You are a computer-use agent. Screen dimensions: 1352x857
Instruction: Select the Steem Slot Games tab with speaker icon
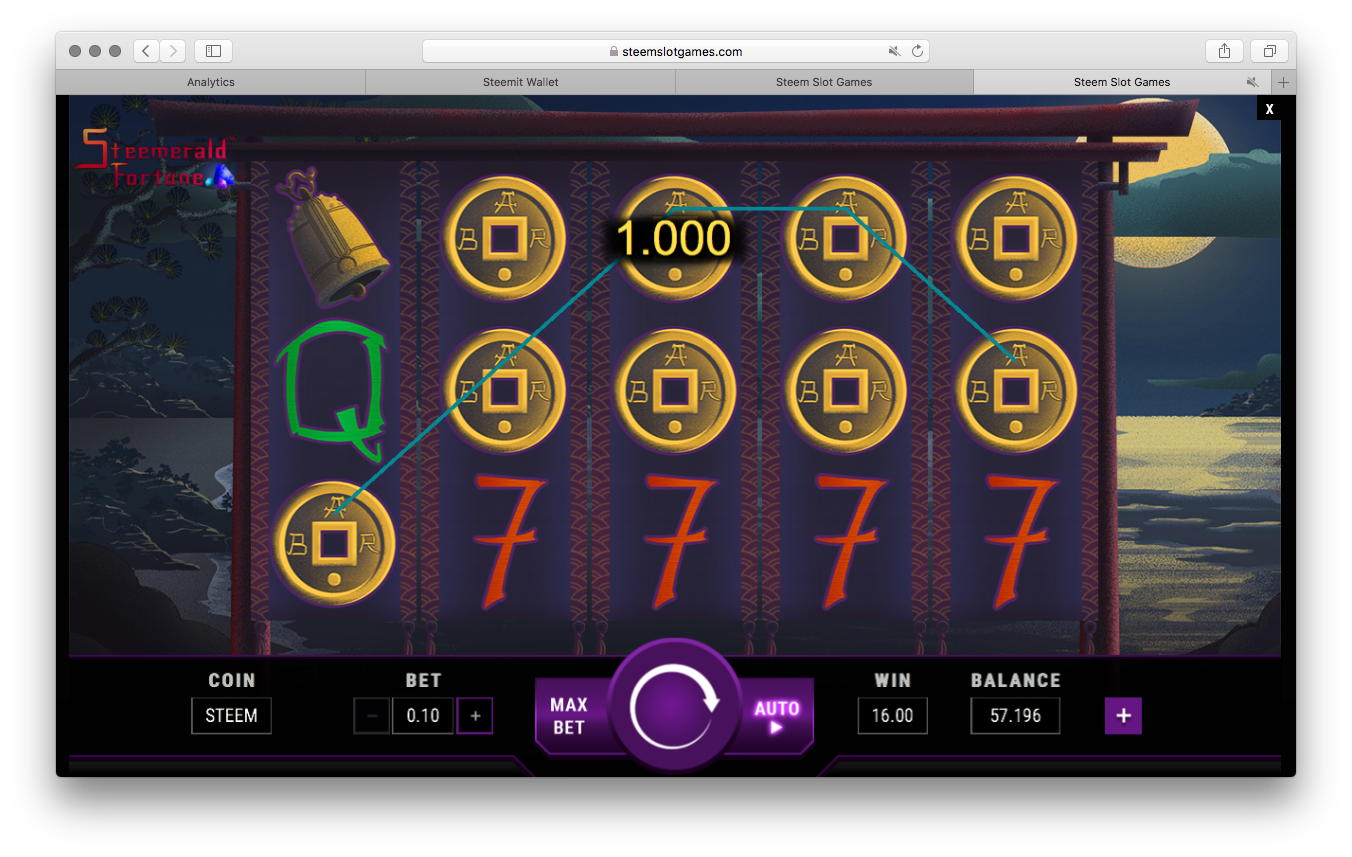(1122, 82)
